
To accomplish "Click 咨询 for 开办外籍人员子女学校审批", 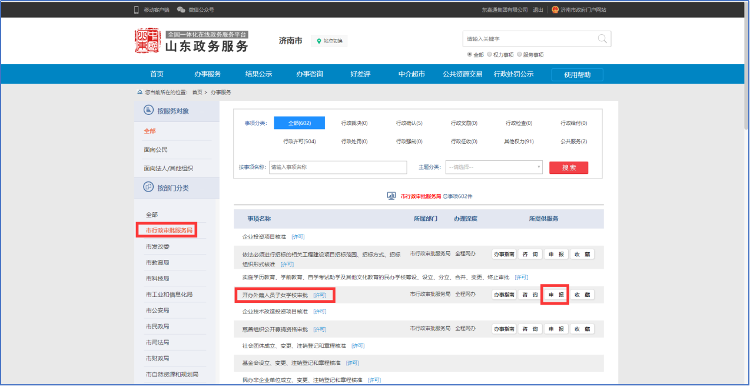I will [x=530, y=295].
